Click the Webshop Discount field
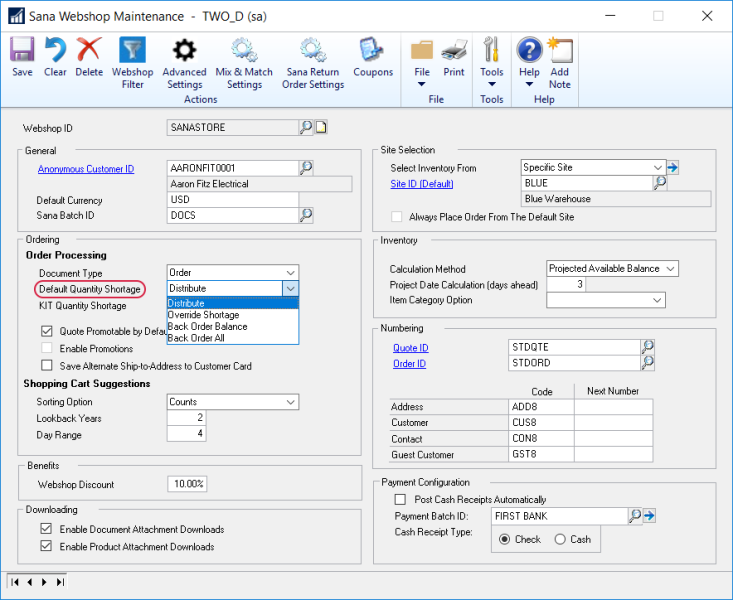Viewport: 733px width, 600px height. click(x=187, y=484)
